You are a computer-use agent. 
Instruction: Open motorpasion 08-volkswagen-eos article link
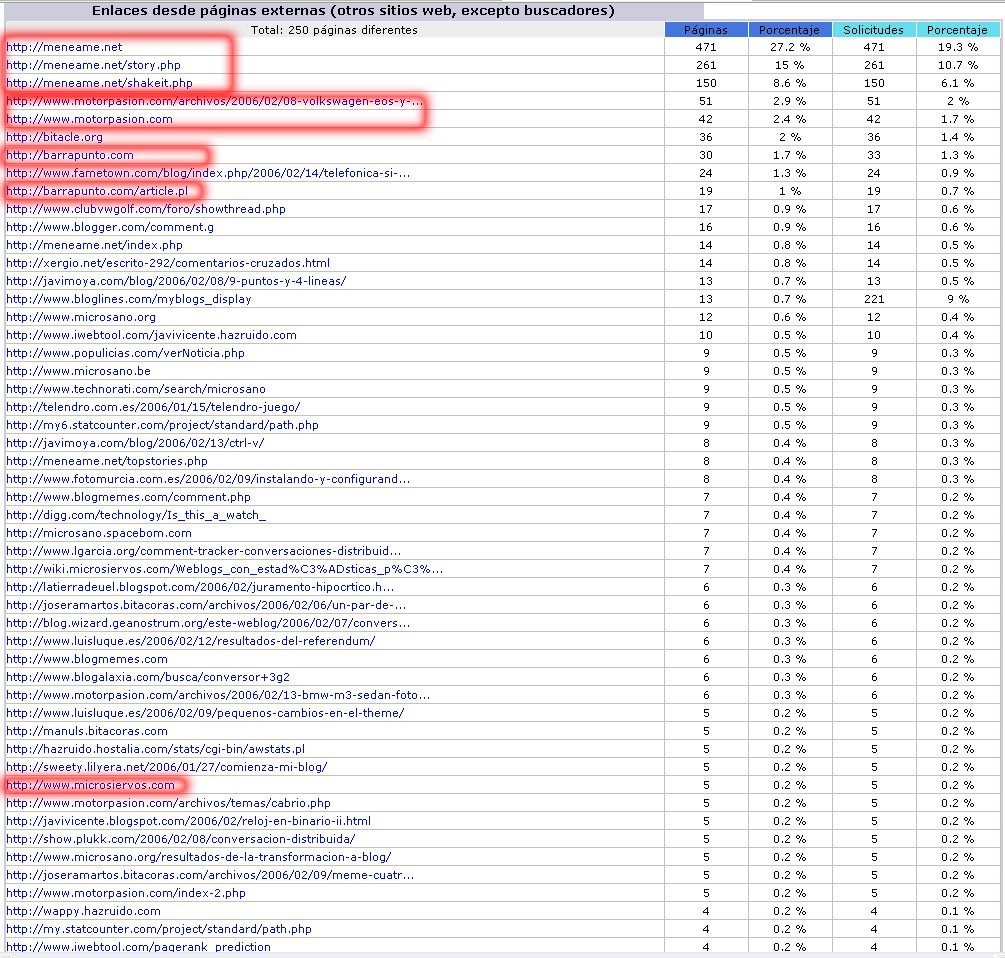tap(215, 101)
